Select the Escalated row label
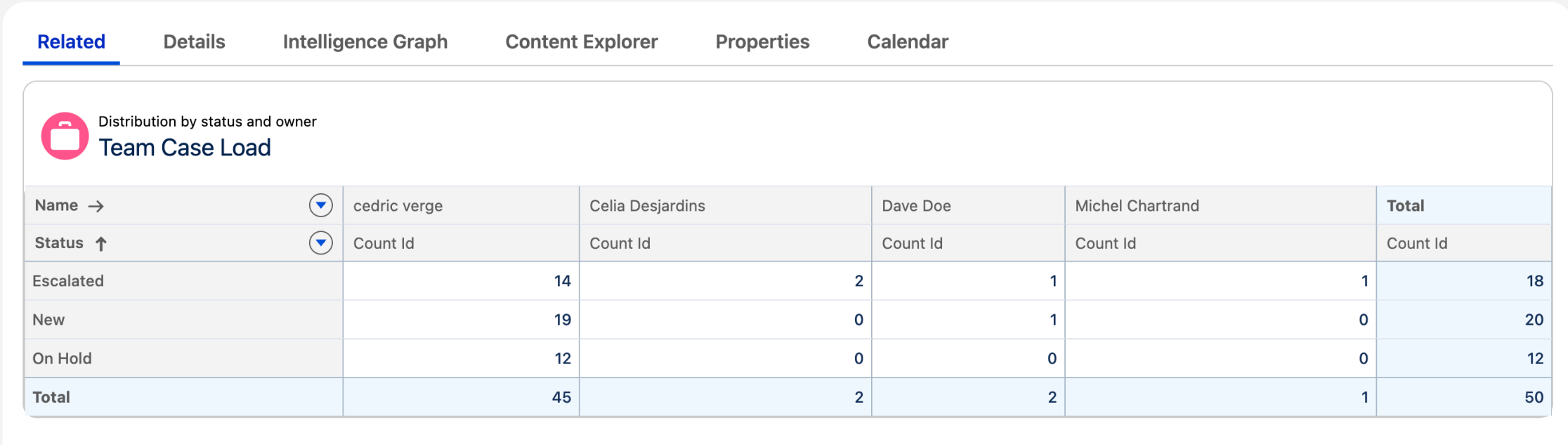This screenshot has width=1568, height=445. pyautogui.click(x=68, y=281)
